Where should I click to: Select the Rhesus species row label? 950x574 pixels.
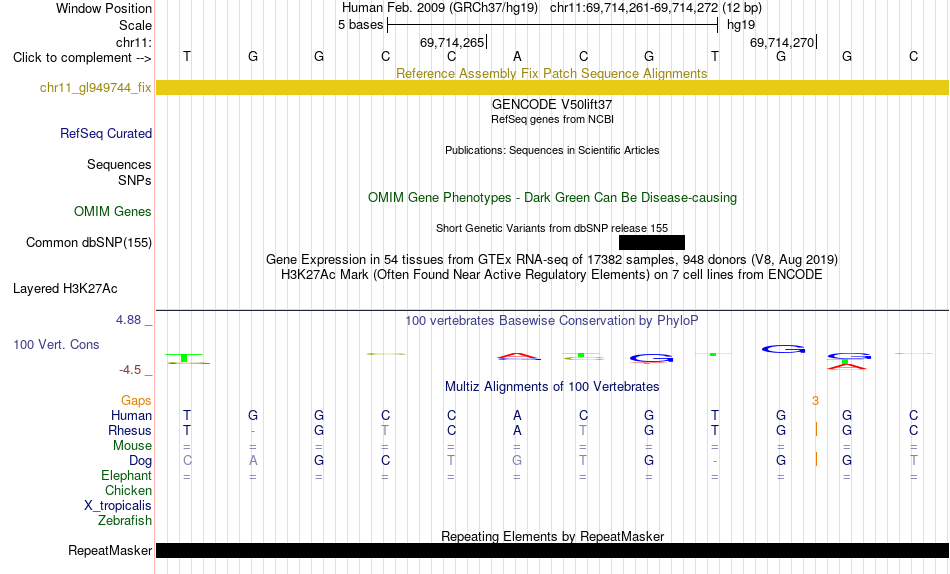tap(130, 430)
